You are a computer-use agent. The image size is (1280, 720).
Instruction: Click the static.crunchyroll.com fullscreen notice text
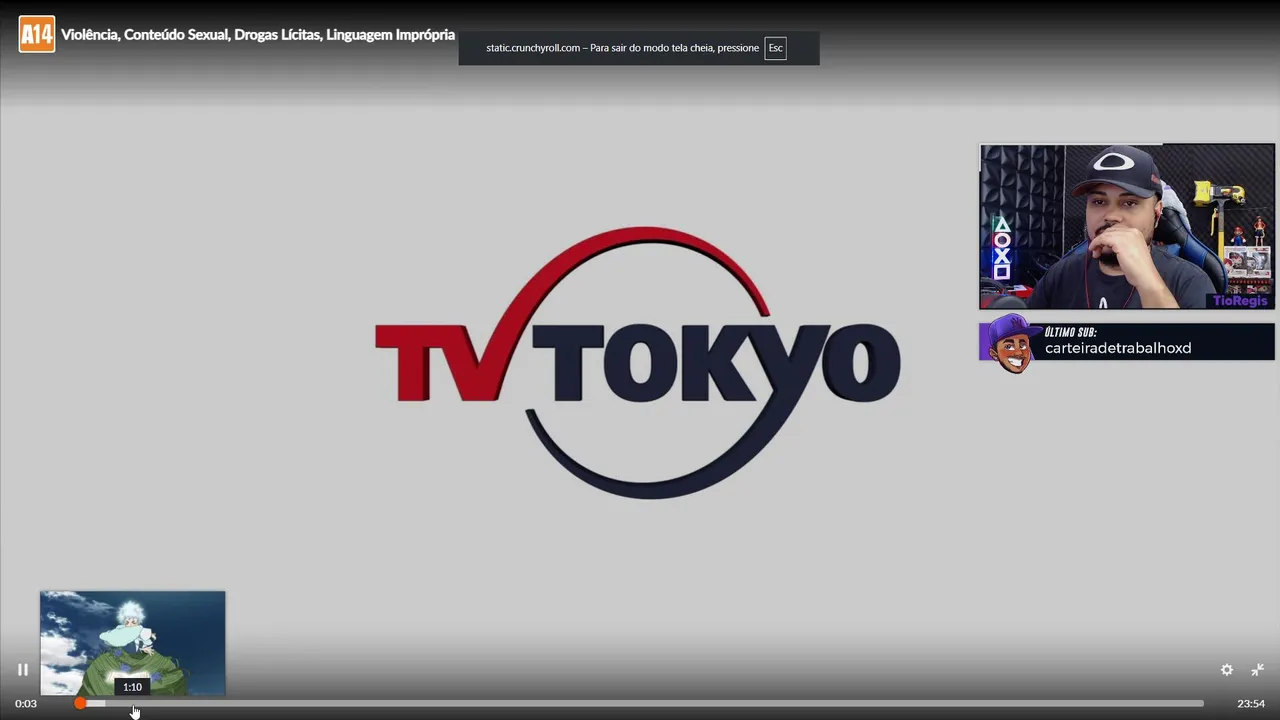622,48
